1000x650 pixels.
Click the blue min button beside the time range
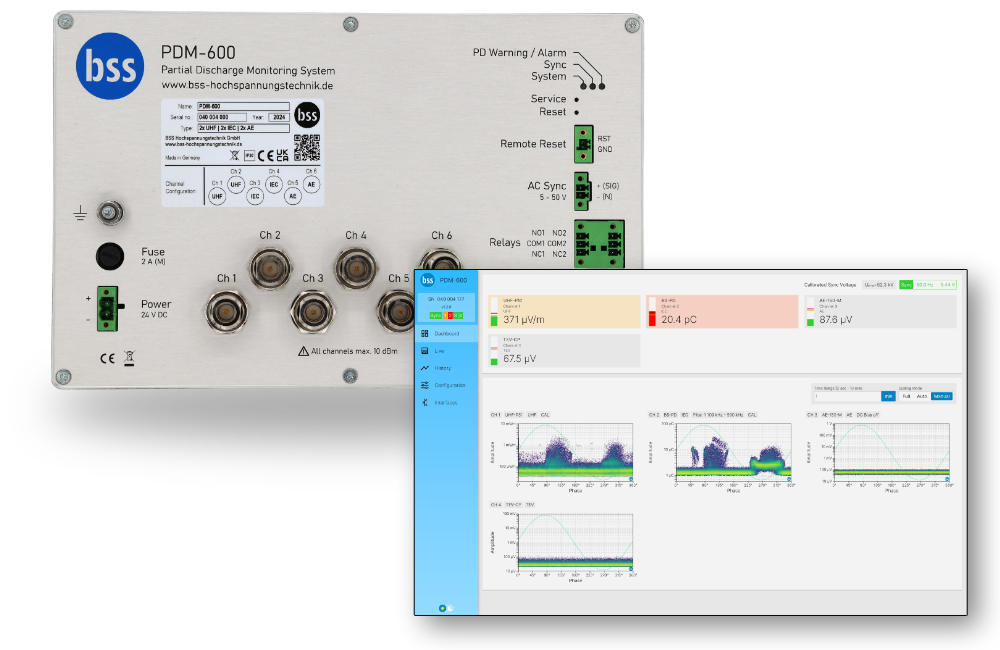(888, 396)
